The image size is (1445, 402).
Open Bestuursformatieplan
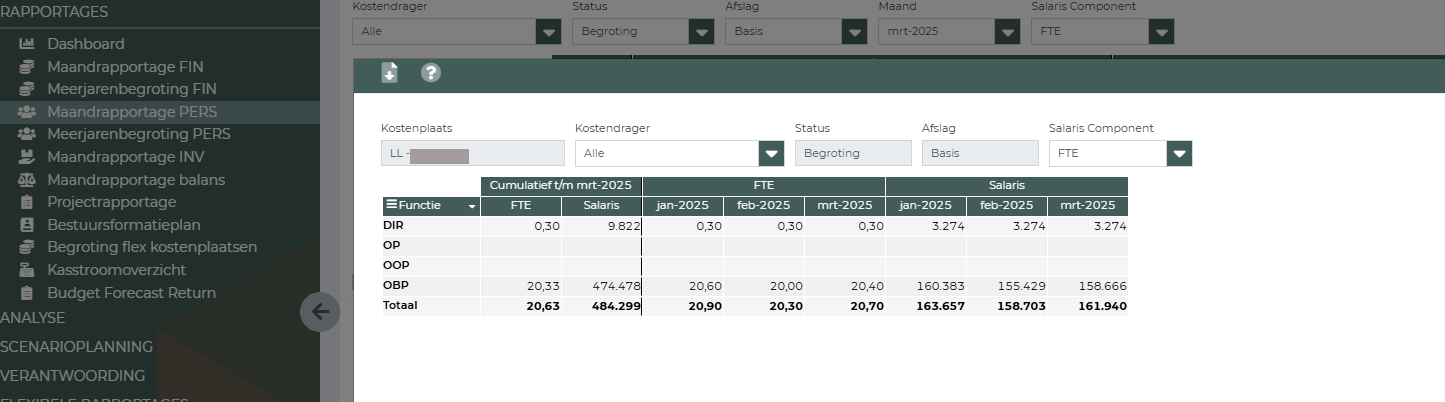click(x=124, y=225)
